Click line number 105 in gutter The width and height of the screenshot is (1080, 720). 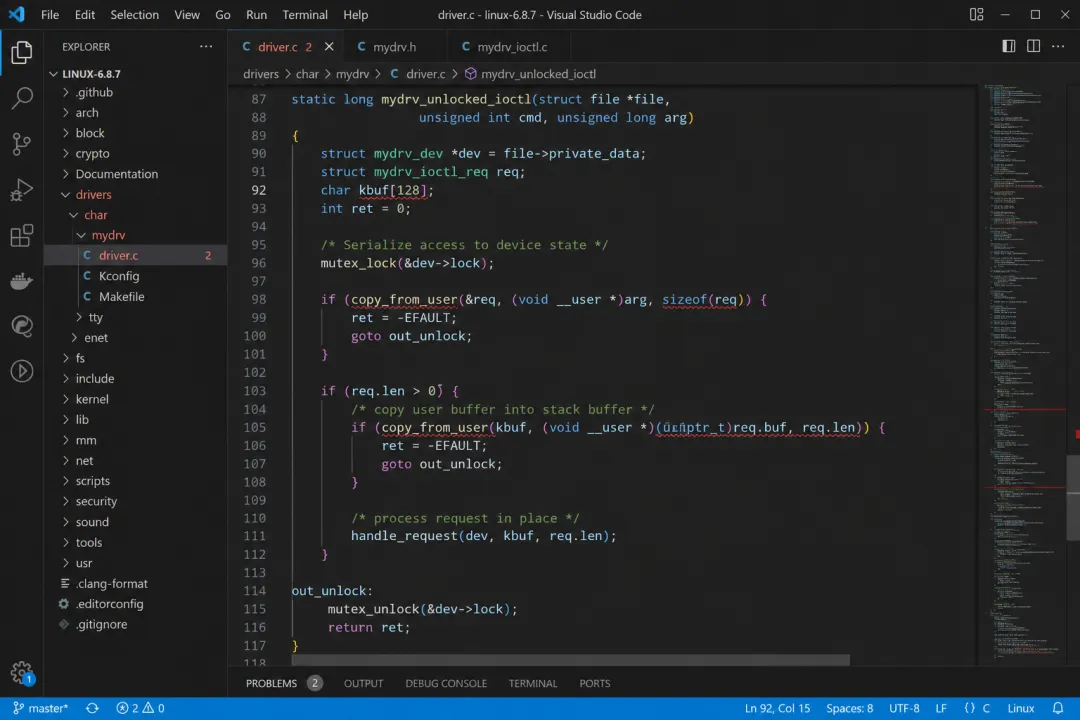[255, 427]
